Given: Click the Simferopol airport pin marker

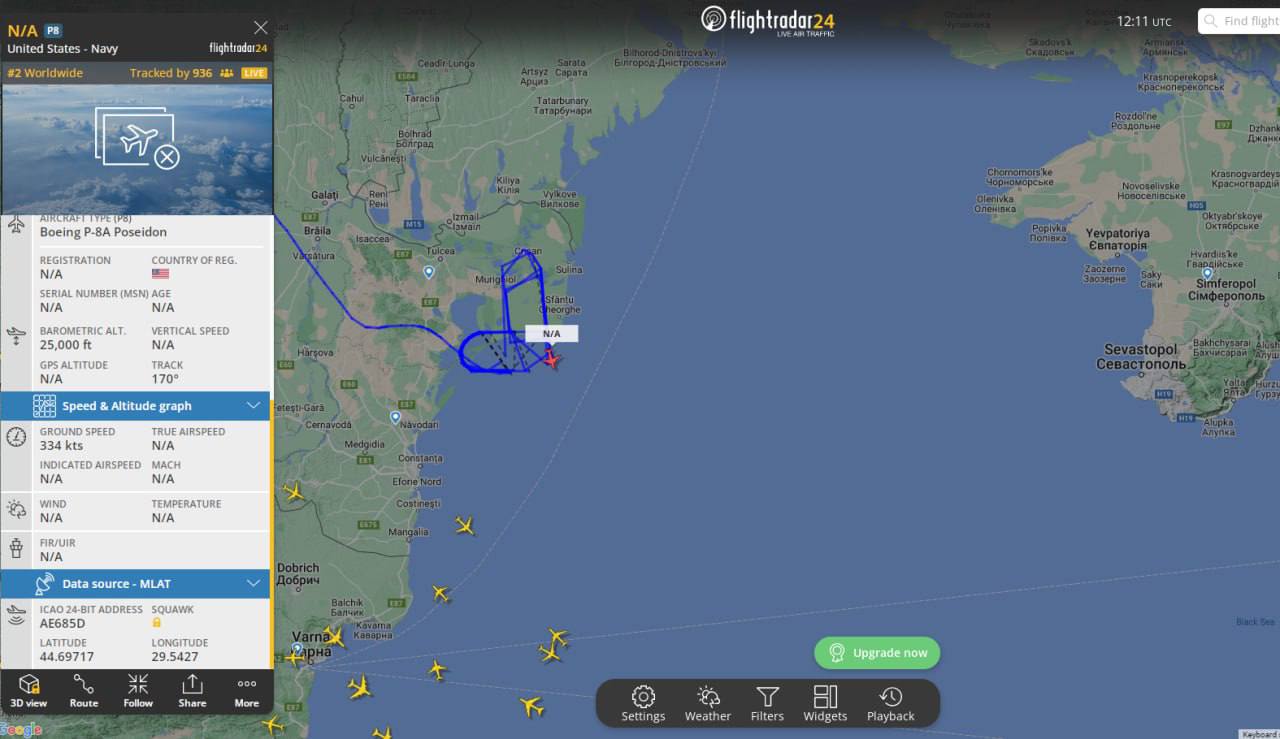Looking at the screenshot, I should click(x=1207, y=273).
